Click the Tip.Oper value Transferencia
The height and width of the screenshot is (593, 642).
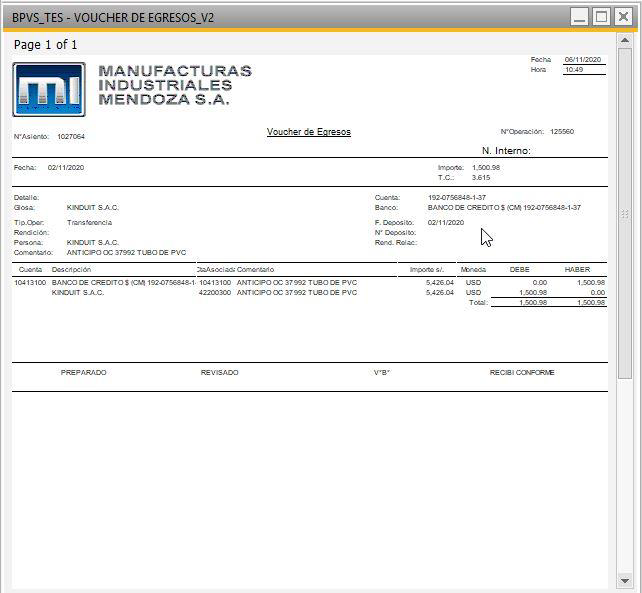(x=89, y=222)
